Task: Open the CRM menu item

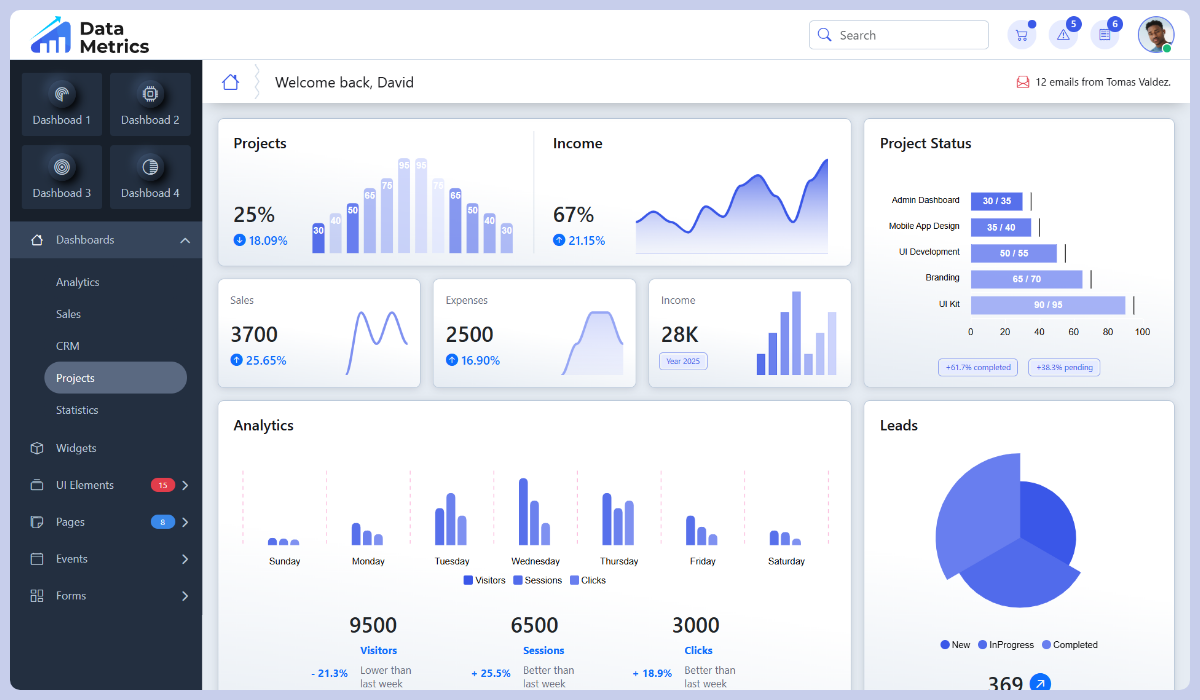Action: pos(68,345)
